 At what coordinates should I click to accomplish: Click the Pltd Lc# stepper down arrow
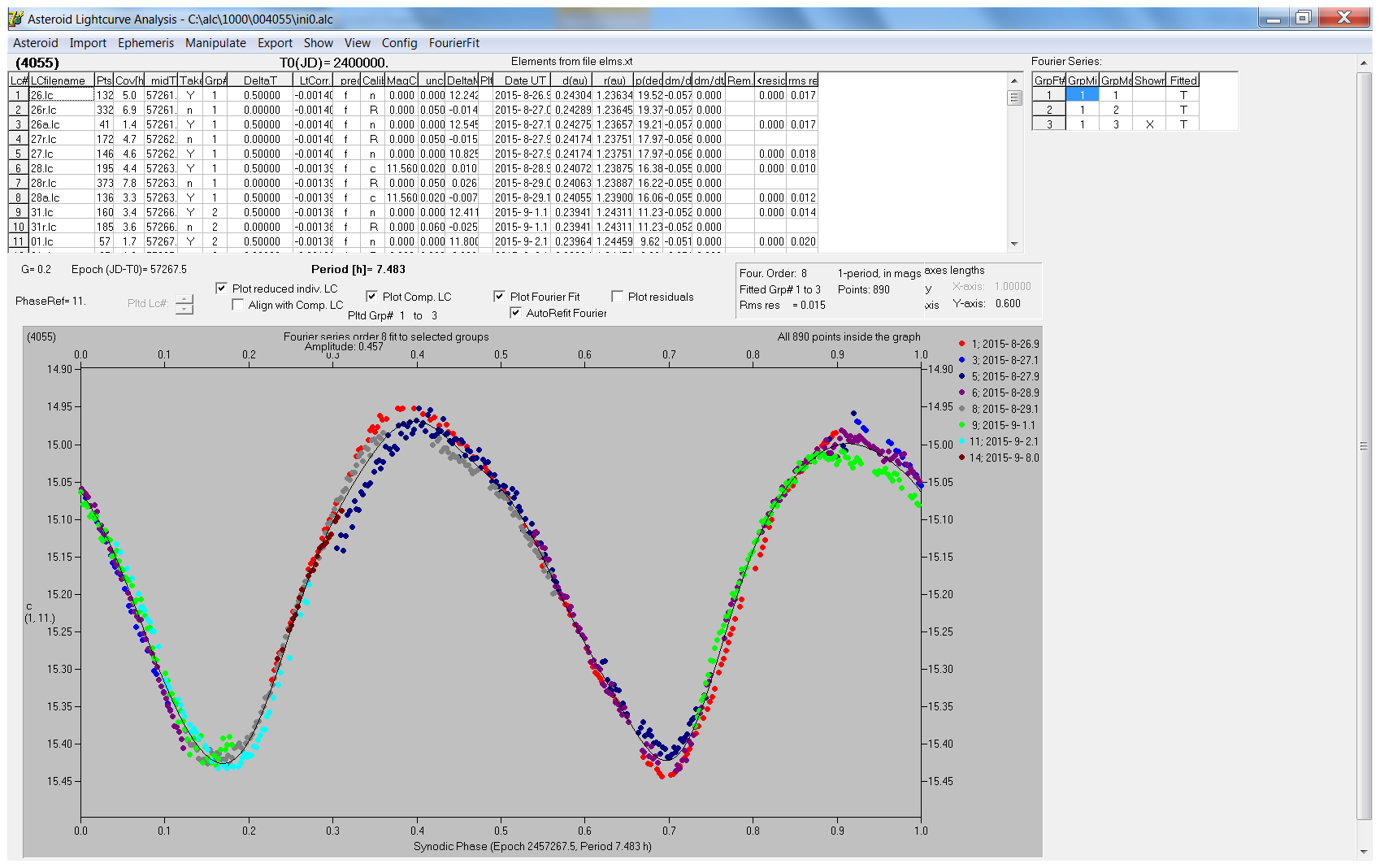click(x=184, y=309)
